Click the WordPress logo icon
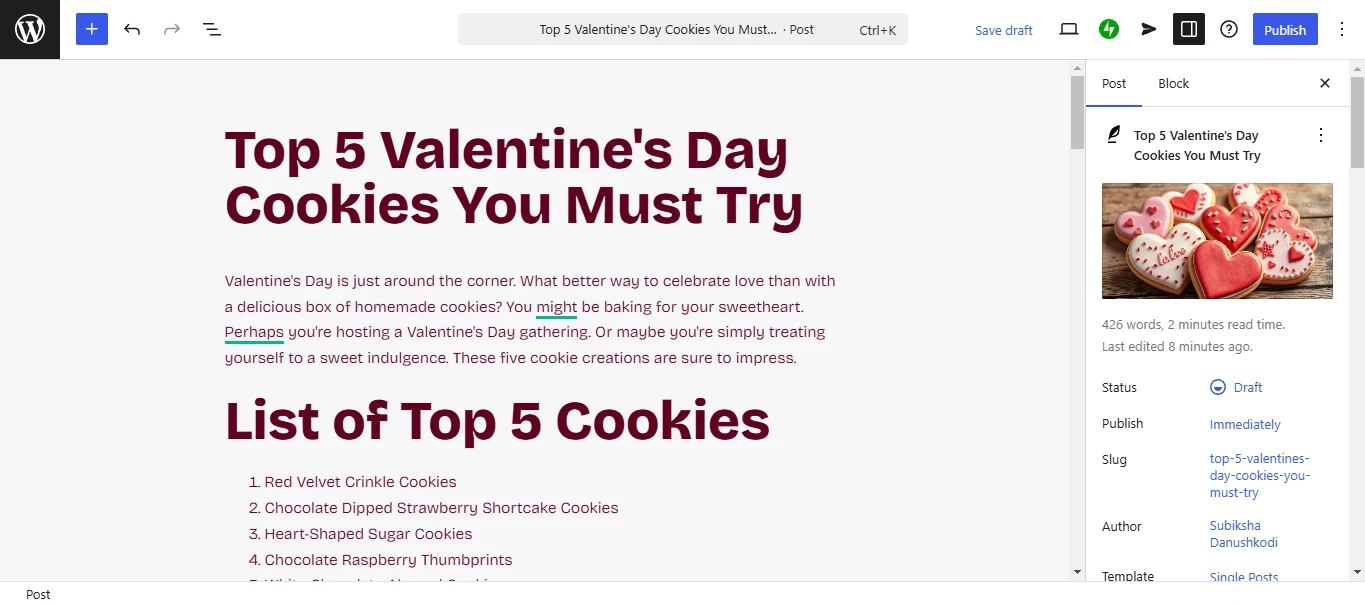1365x604 pixels. point(30,29)
